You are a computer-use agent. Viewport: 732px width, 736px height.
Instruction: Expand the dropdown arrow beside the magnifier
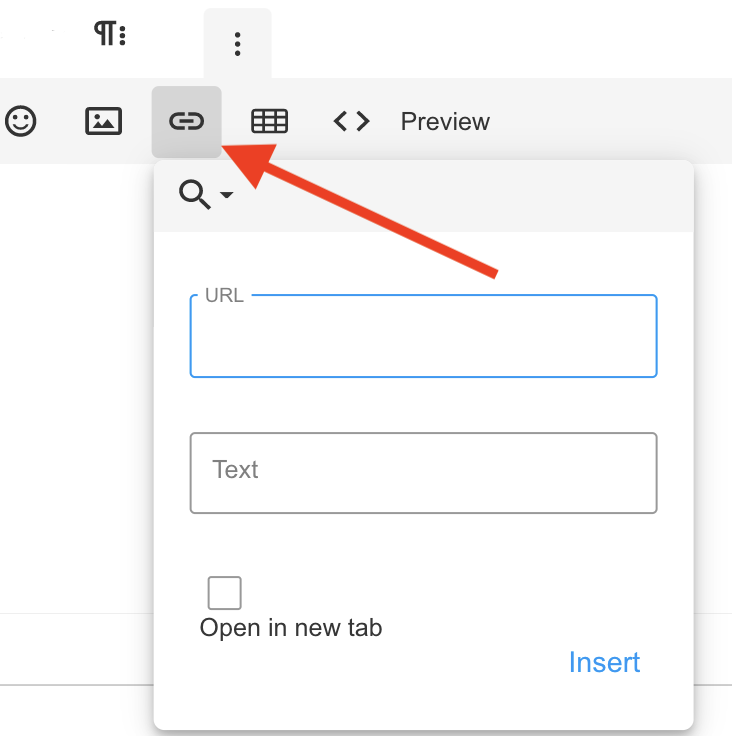(x=227, y=196)
